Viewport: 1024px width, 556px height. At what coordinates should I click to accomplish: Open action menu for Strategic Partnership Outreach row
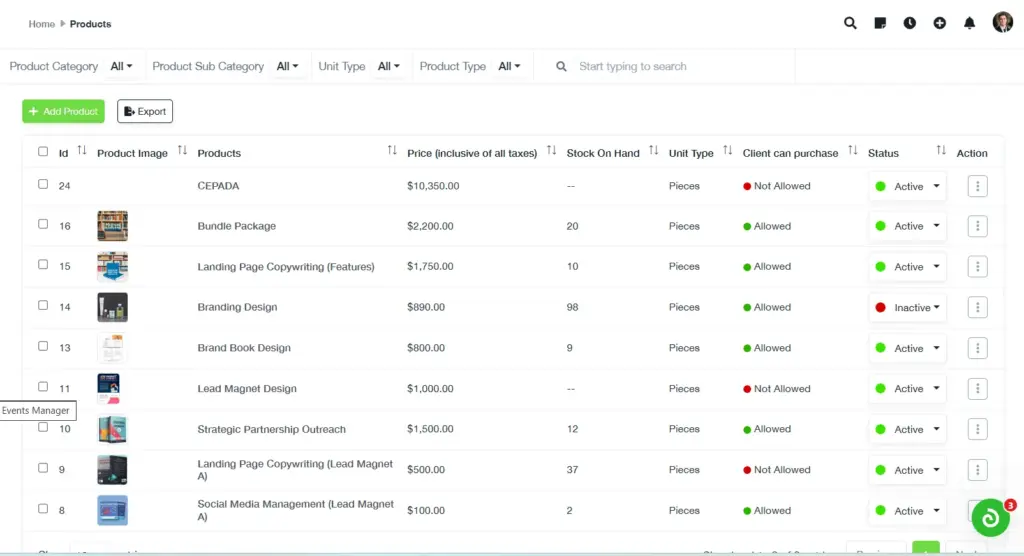point(977,429)
